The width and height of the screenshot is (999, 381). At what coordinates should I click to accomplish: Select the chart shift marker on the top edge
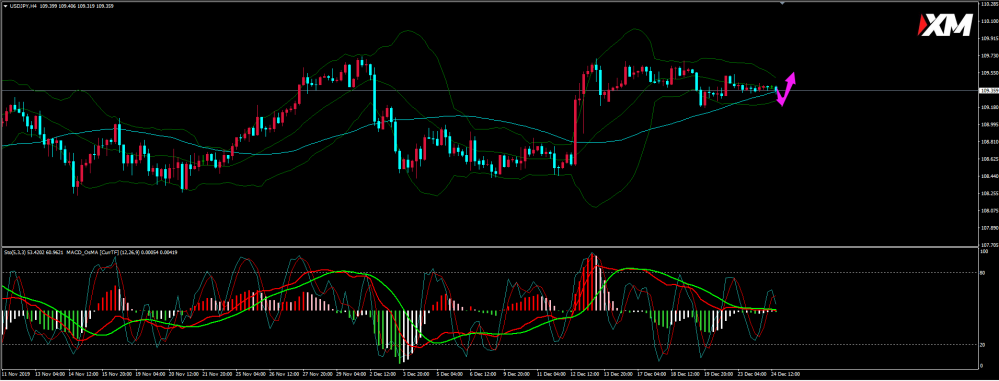[x=783, y=3]
